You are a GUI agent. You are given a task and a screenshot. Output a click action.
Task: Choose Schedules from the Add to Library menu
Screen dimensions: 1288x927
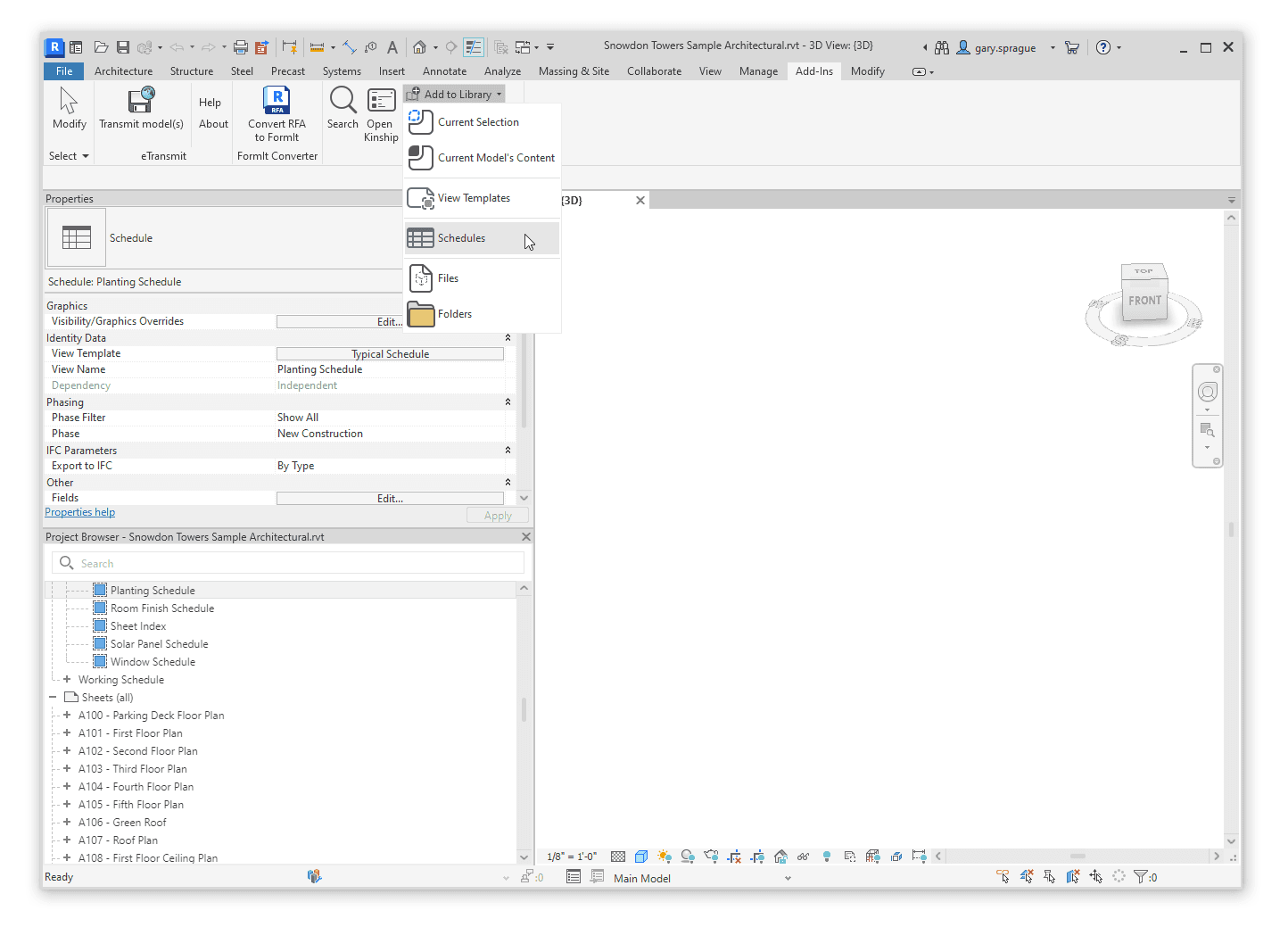coord(459,237)
